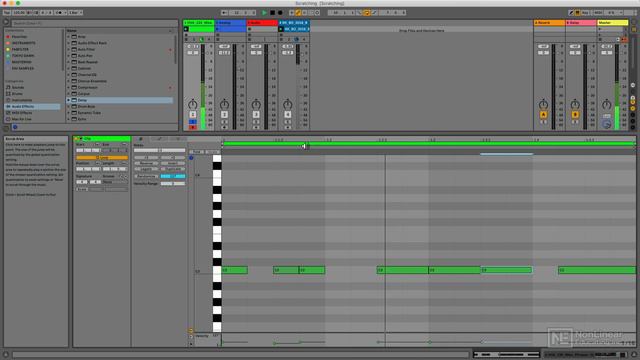Click the Legato button in Notes box
The width and height of the screenshot is (640, 360).
[x=146, y=169]
